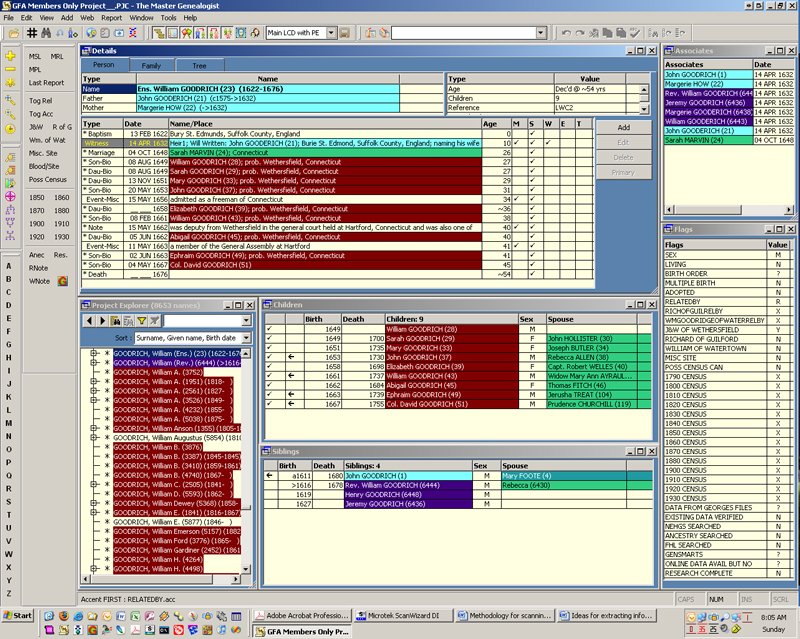
Task: Toggle checkmark beside child William GOODRICH (28)
Action: point(269,329)
